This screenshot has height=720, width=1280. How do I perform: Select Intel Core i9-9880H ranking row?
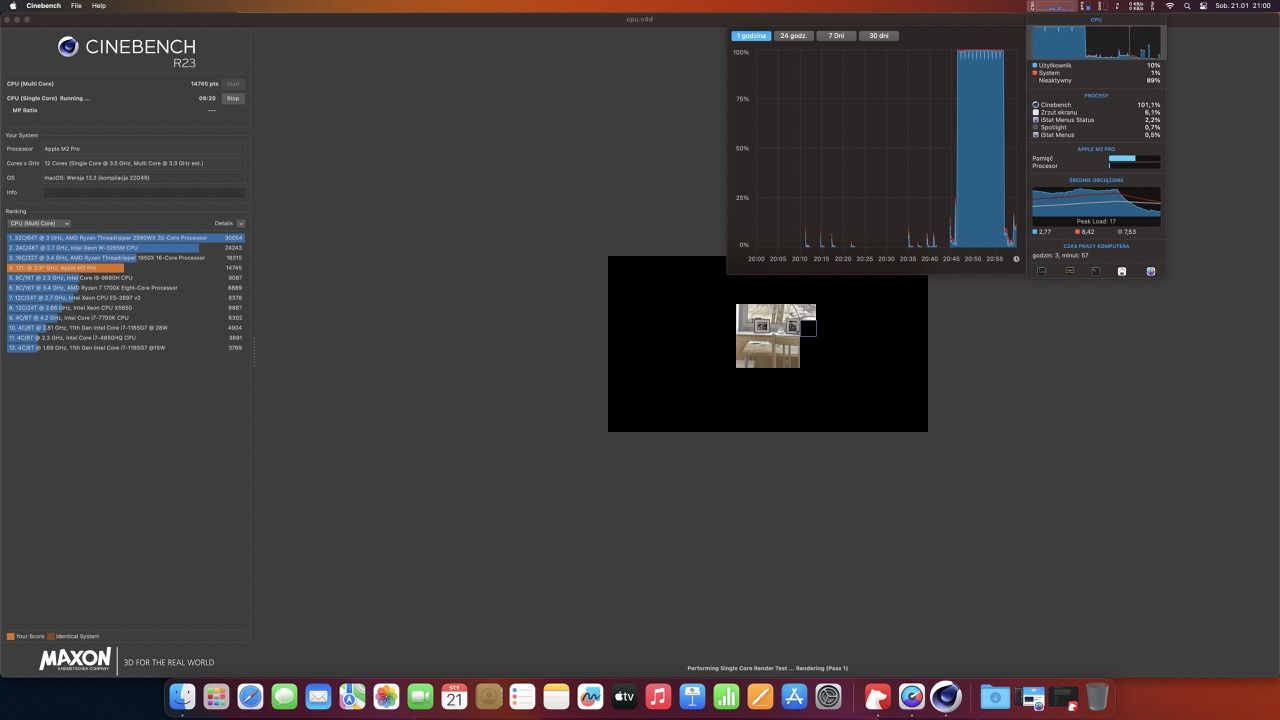(x=125, y=278)
